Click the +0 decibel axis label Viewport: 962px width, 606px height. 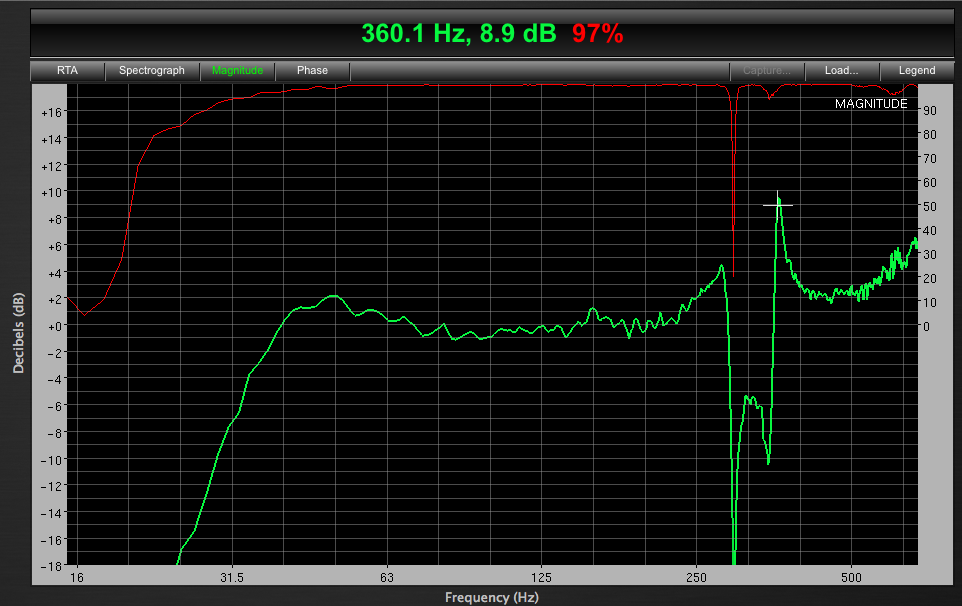click(x=55, y=326)
